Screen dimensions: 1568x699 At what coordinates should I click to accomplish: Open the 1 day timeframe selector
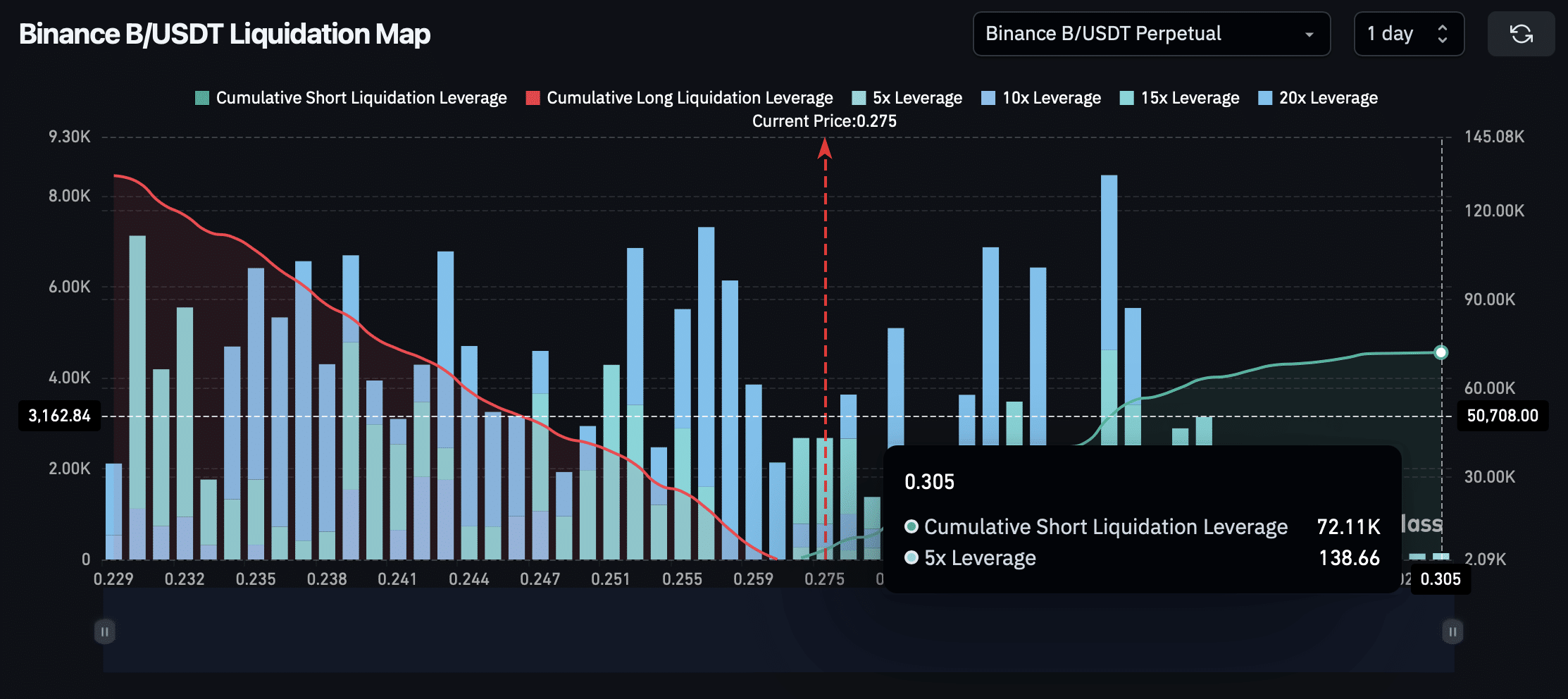(x=1409, y=34)
